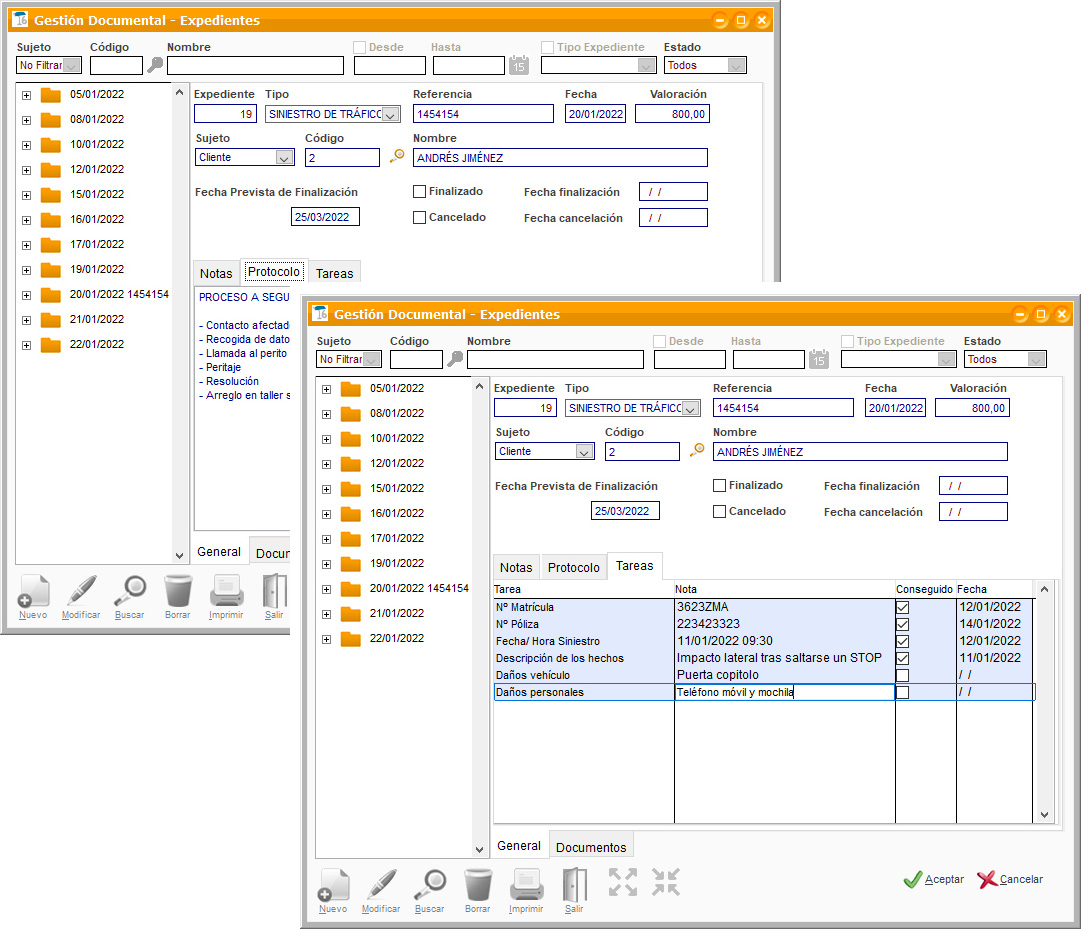Viewport: 1081px width, 929px height.
Task: Click Borrar trash icon in back window
Action: pos(178,591)
